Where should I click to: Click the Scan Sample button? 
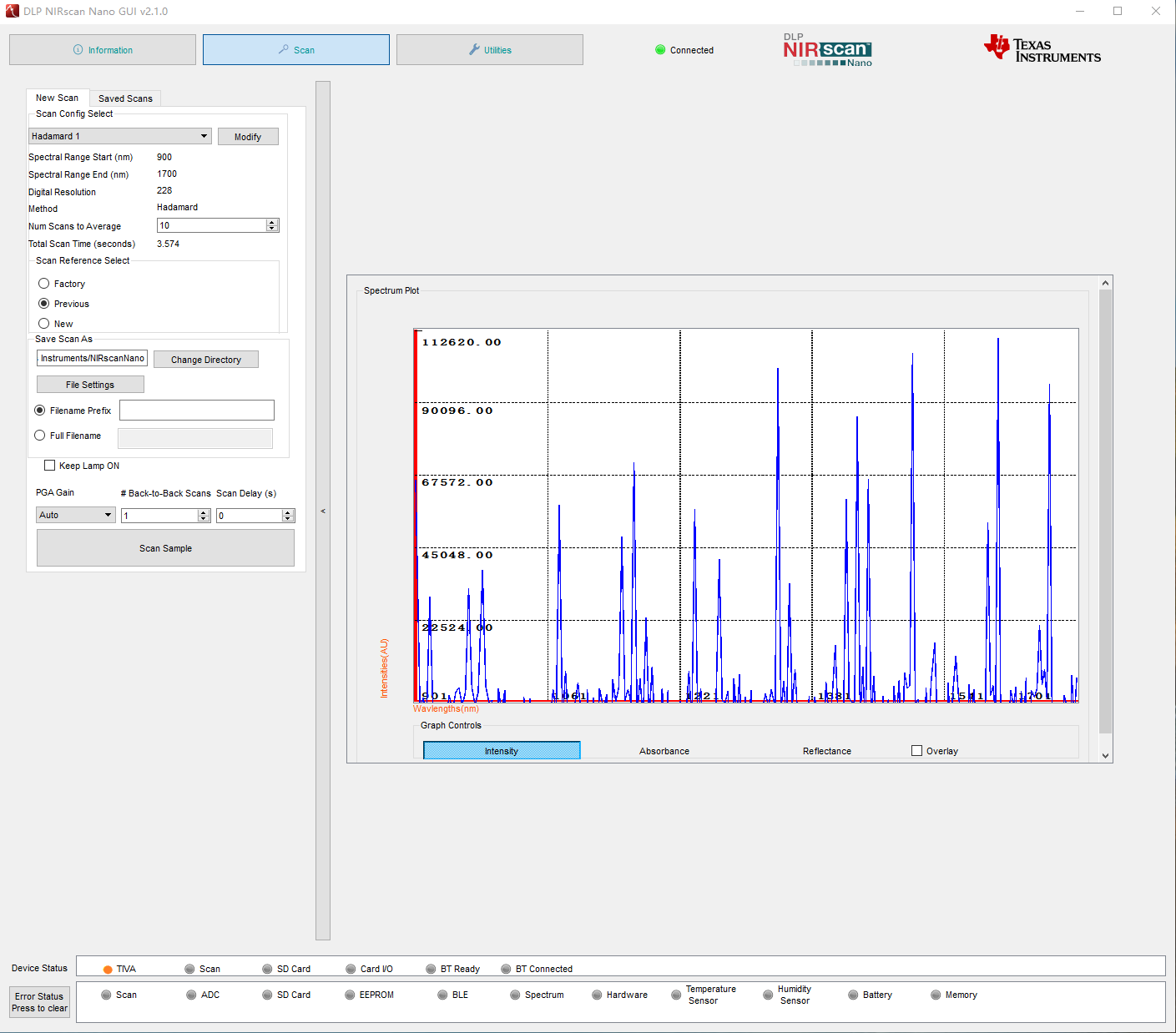pyautogui.click(x=165, y=548)
